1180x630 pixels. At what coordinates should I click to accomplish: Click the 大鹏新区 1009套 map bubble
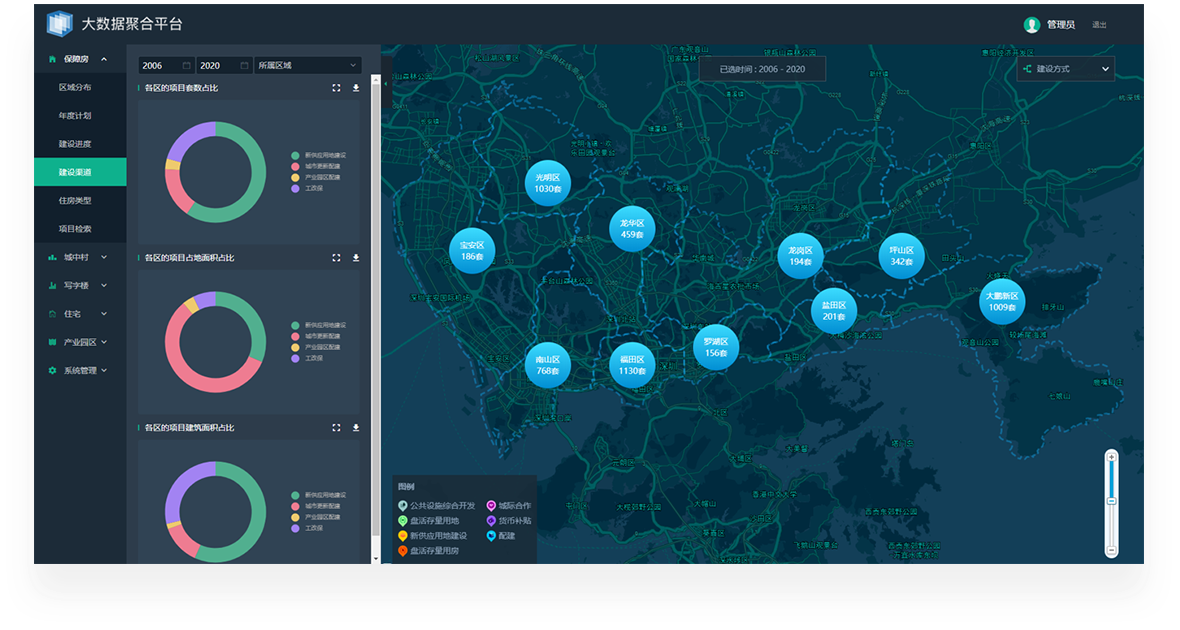[x=1002, y=301]
